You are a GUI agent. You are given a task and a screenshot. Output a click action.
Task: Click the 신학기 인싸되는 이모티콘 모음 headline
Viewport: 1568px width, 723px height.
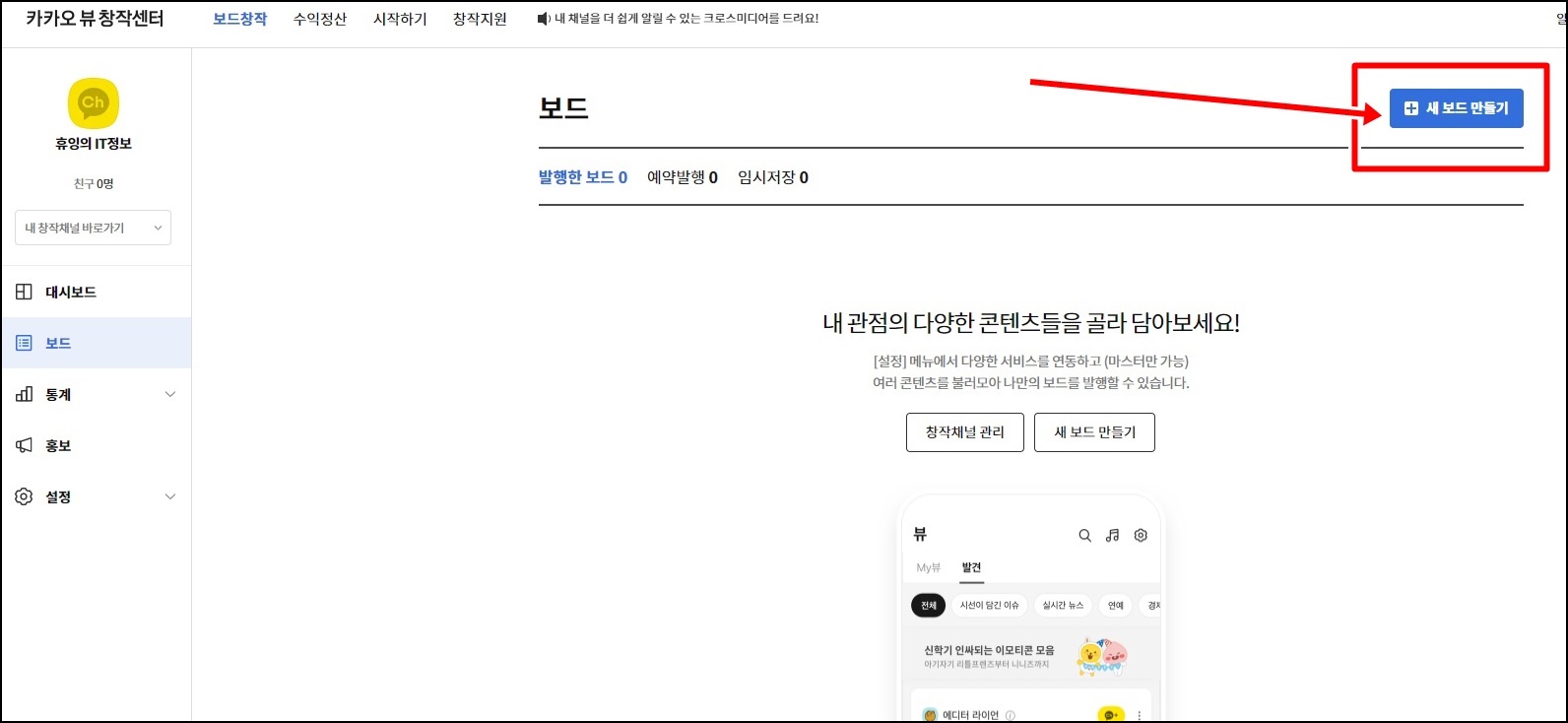pyautogui.click(x=989, y=650)
